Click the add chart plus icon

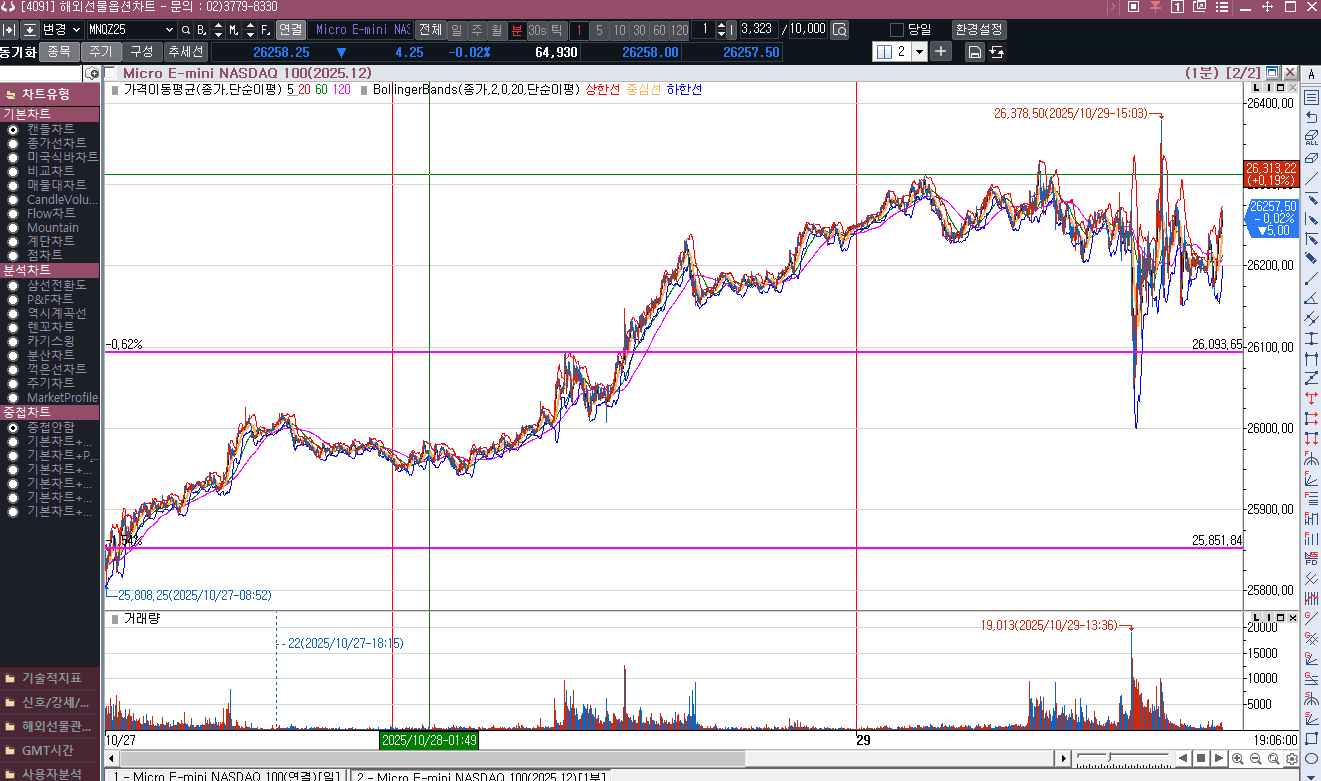pos(941,52)
